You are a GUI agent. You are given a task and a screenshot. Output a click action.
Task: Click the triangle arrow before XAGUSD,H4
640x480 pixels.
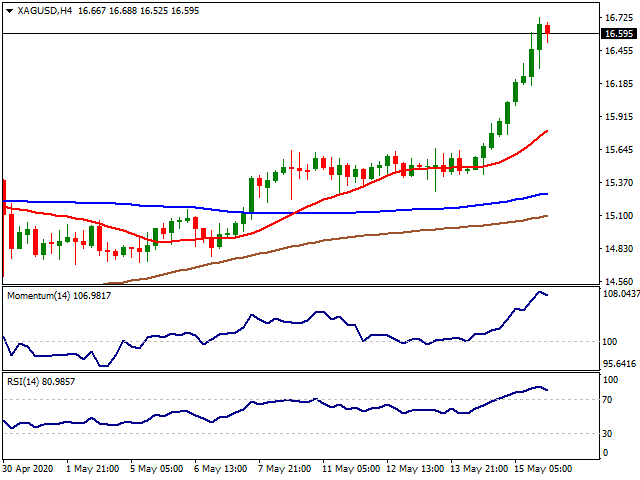click(x=9, y=11)
